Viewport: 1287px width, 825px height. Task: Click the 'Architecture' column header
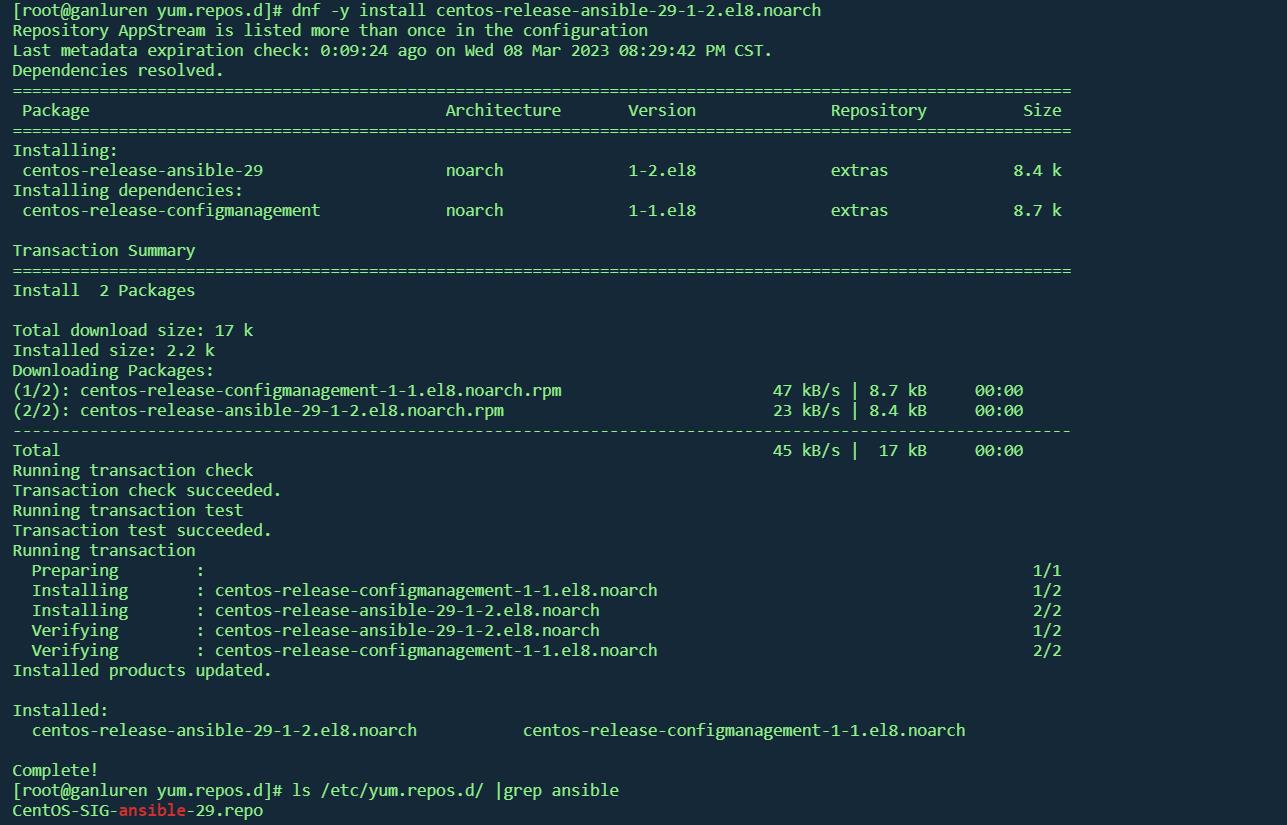pos(503,110)
